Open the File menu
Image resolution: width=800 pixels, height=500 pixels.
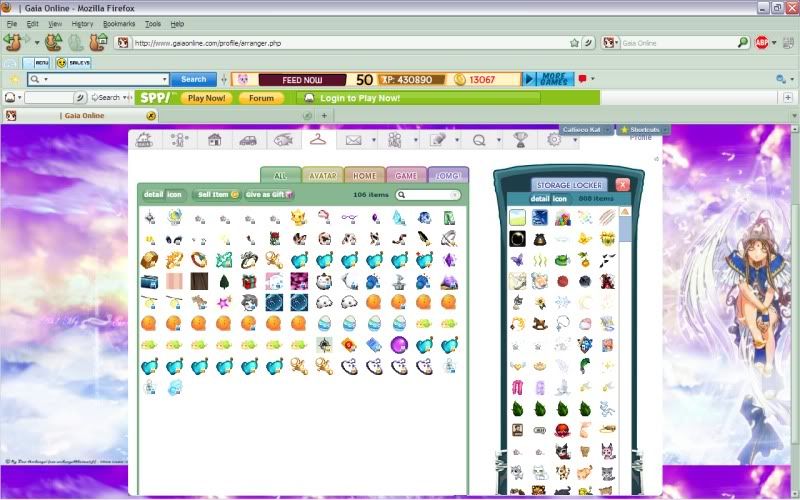coord(12,24)
